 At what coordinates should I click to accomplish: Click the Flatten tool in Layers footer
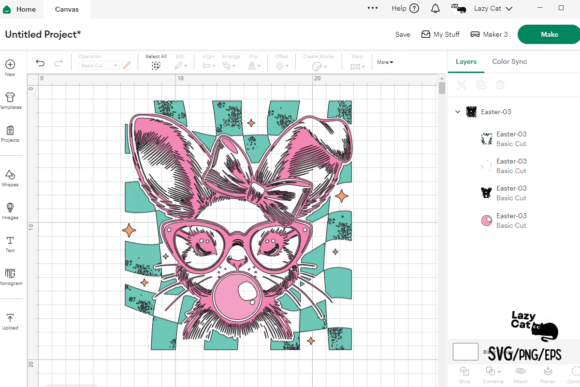548,375
